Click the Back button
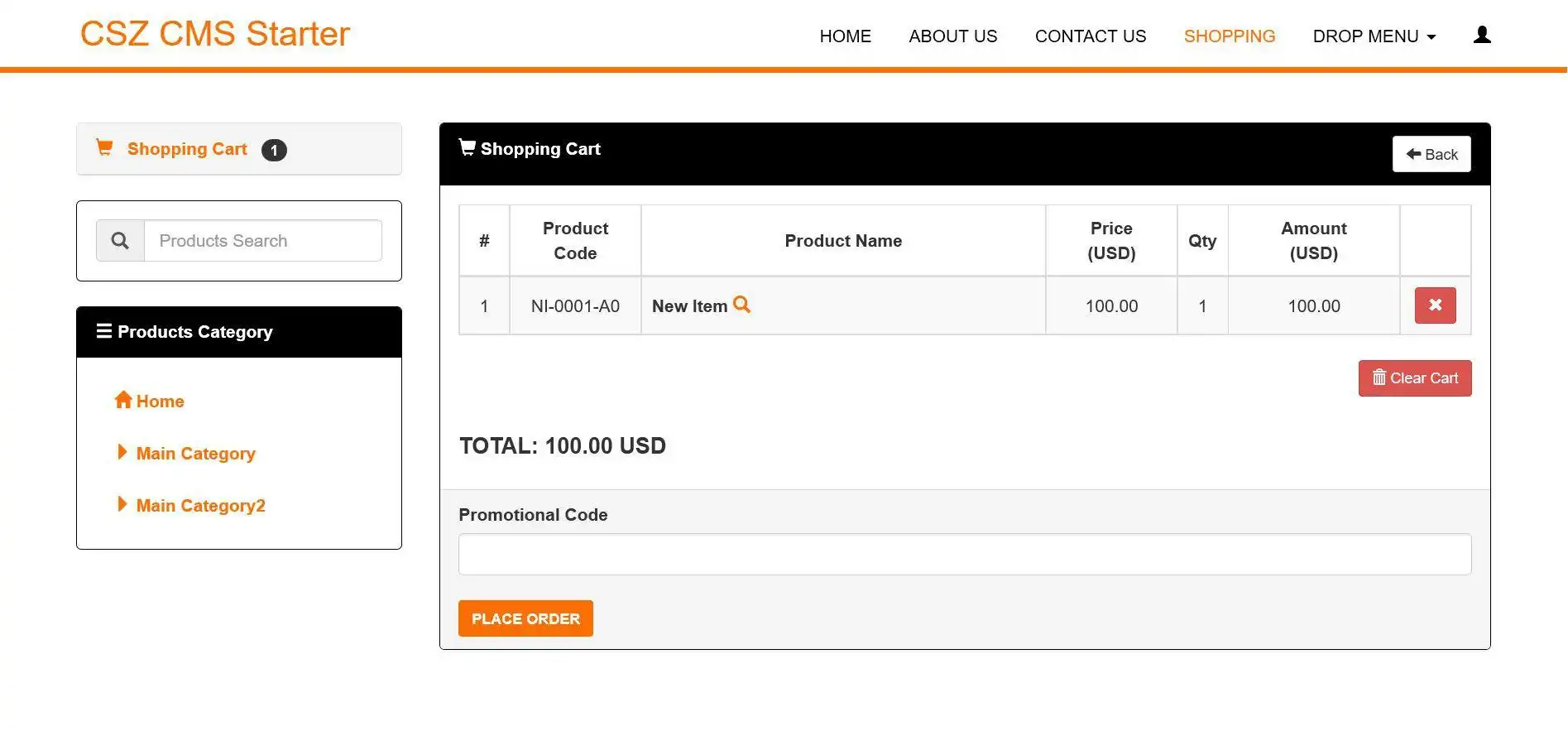The width and height of the screenshot is (1568, 731). [x=1431, y=154]
